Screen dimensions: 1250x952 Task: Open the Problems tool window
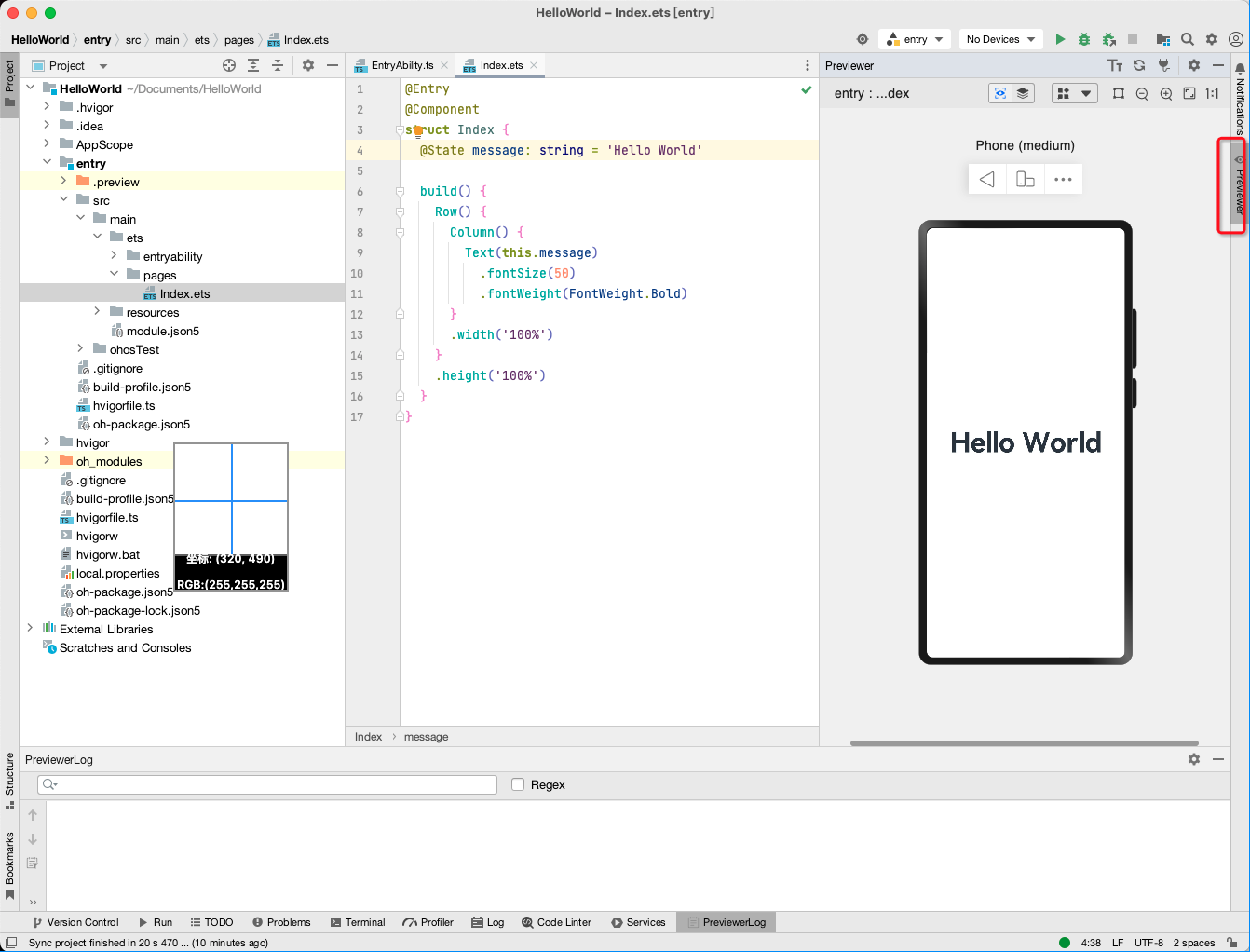(x=281, y=922)
